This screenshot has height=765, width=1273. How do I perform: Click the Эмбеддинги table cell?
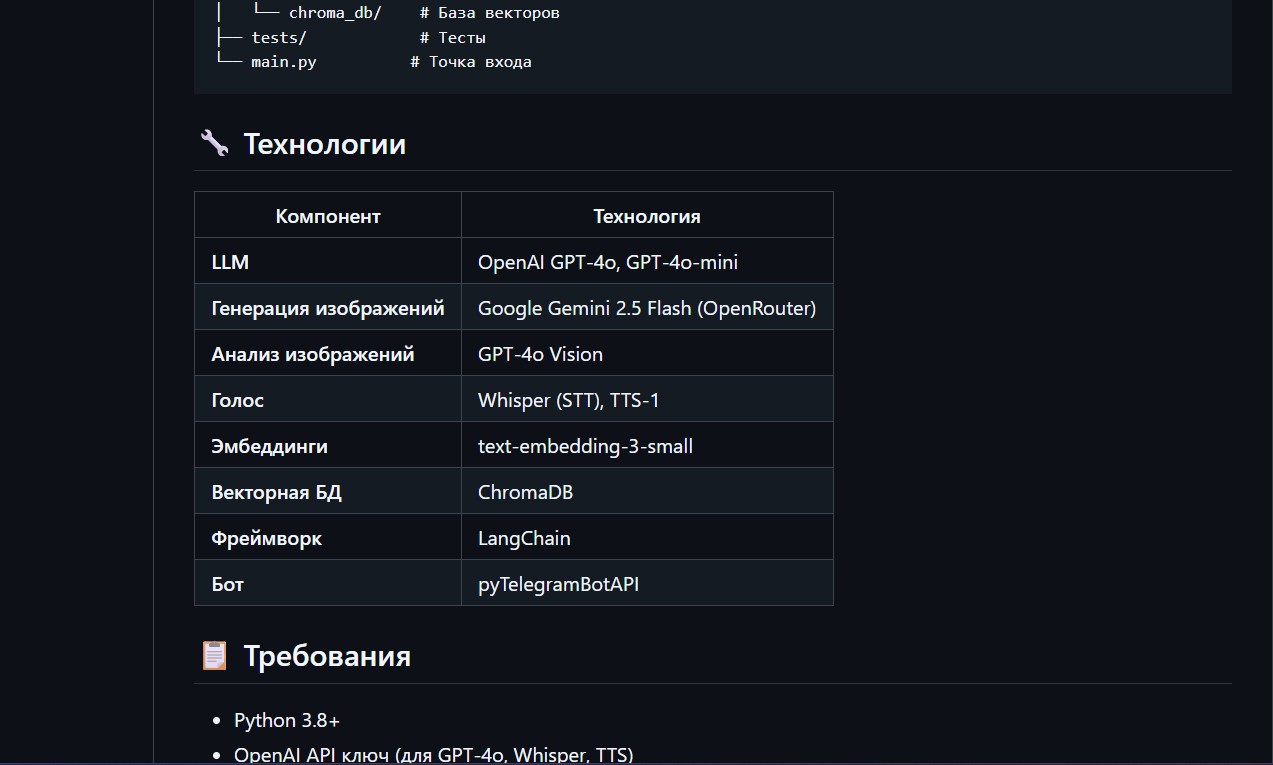click(x=328, y=445)
